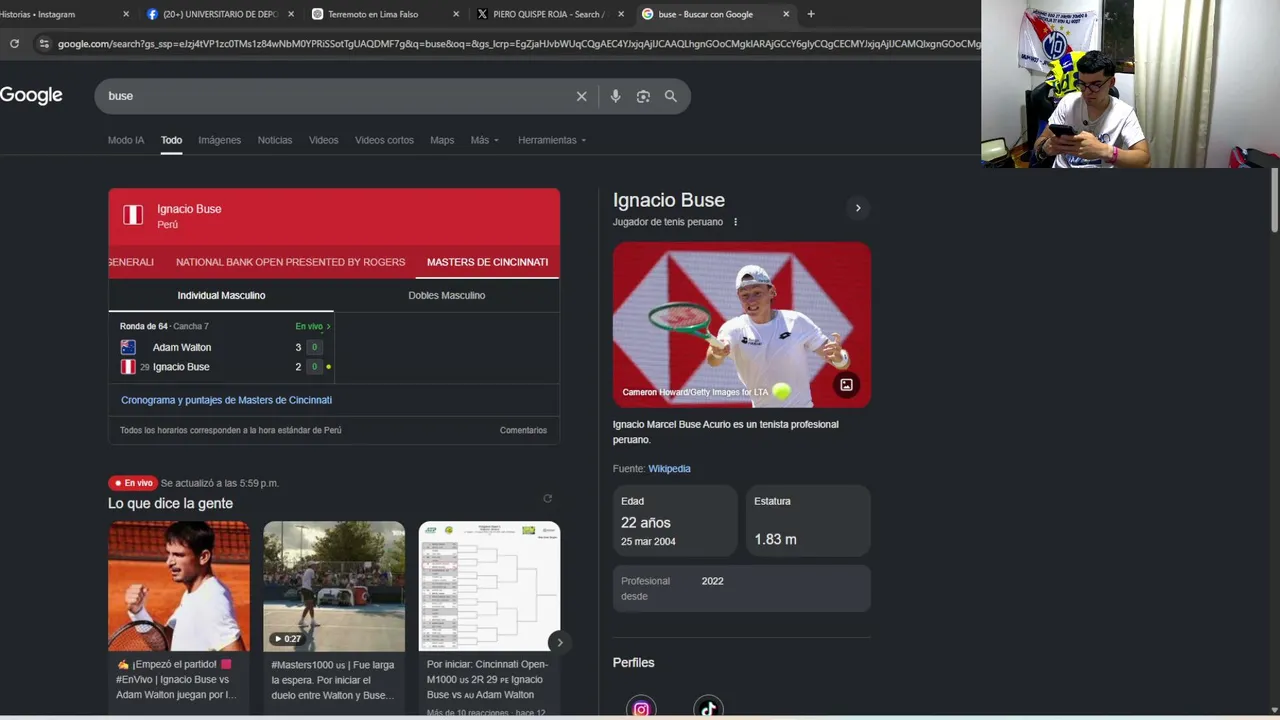This screenshot has width=1280, height=720.
Task: Click the 'Ignacio Buse' title in the red card header
Action: point(189,209)
